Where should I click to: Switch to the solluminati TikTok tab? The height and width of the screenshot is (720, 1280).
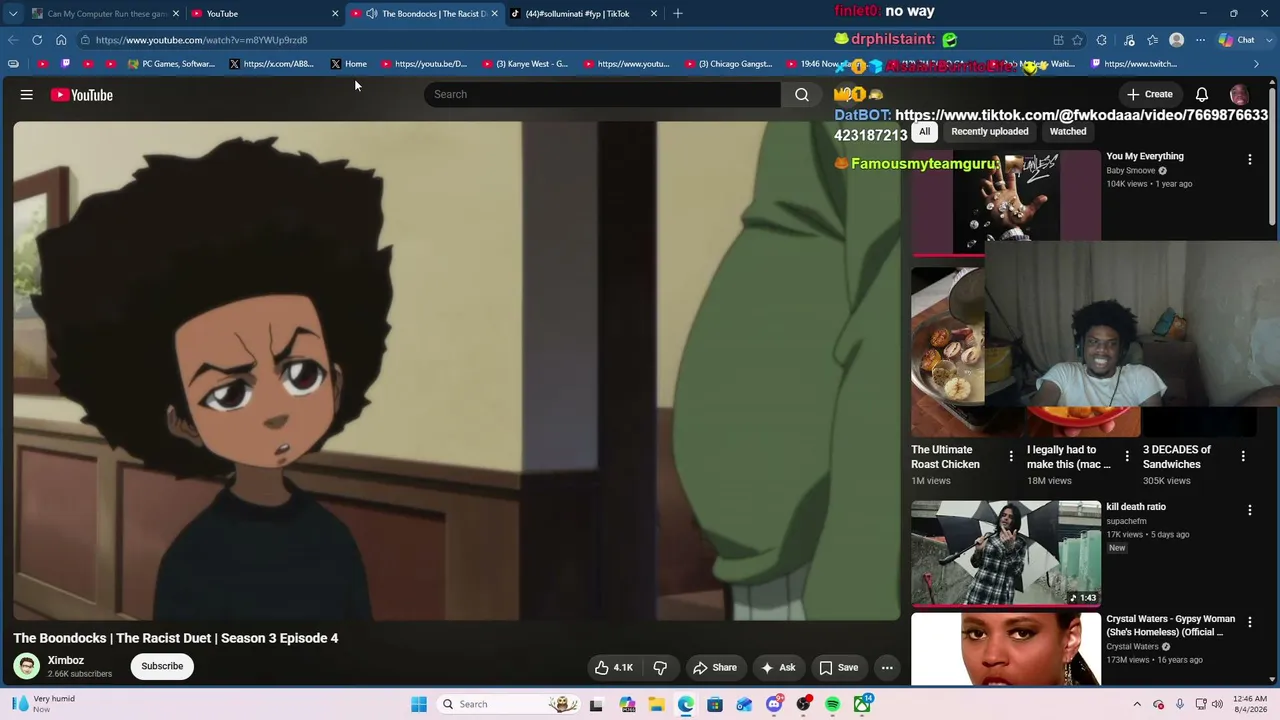click(583, 13)
